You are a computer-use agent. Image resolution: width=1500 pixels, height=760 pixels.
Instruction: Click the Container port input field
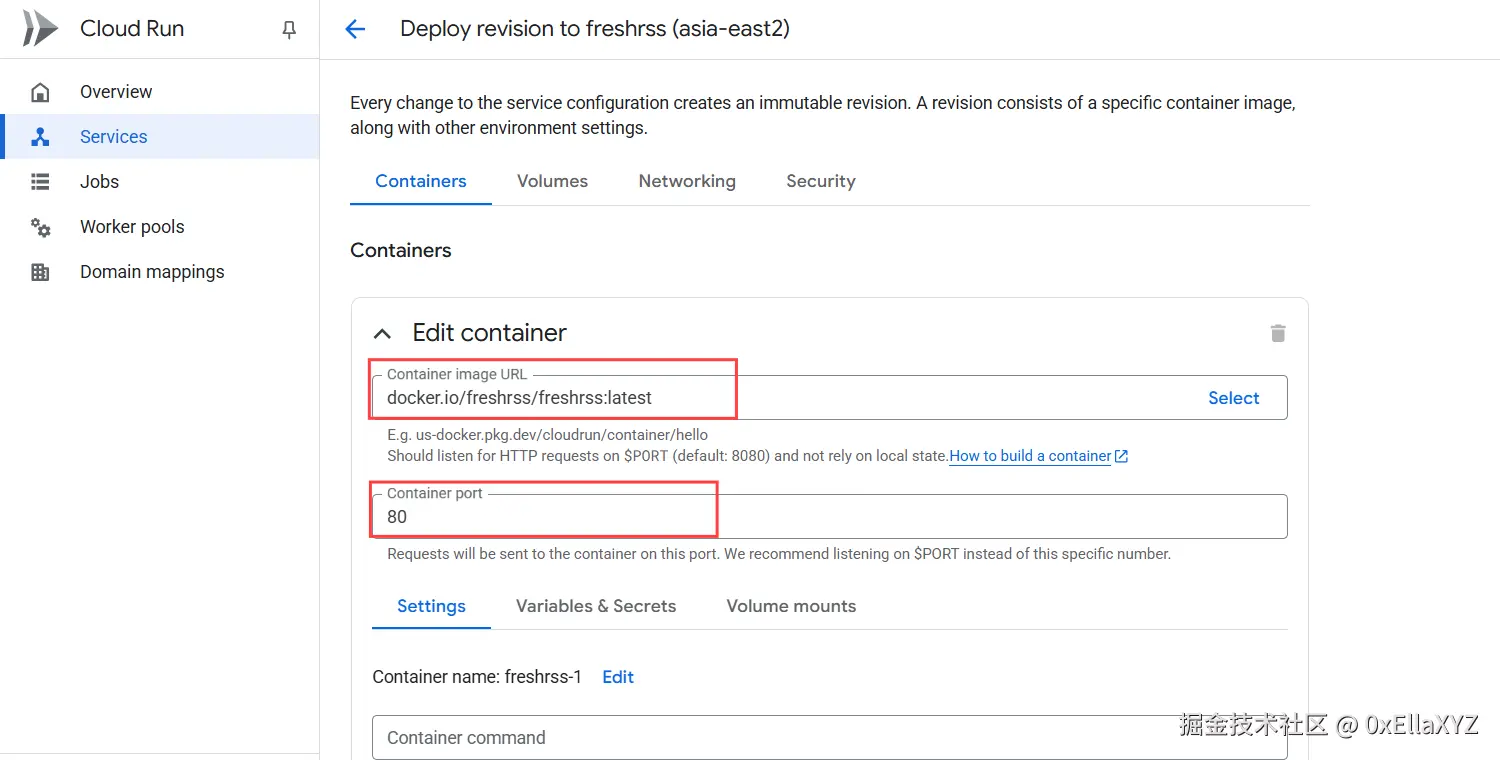tap(828, 517)
